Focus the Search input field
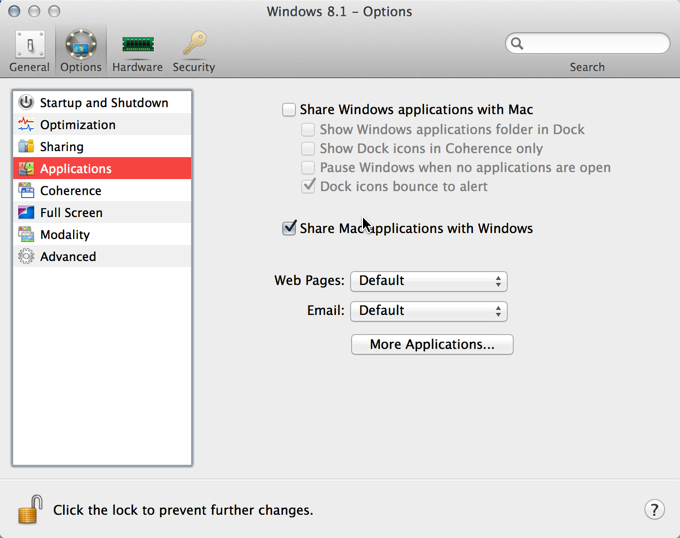Screen dimensions: 680x538 pyautogui.click(x=588, y=43)
